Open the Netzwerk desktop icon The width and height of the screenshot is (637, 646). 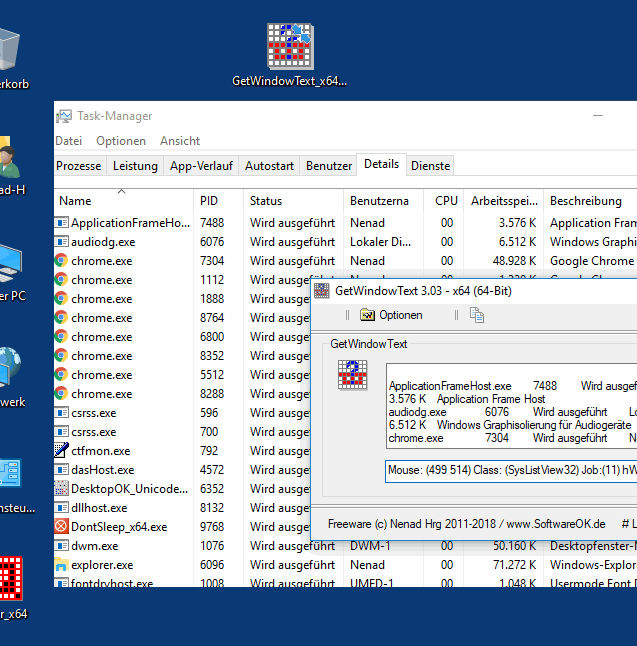tap(10, 369)
